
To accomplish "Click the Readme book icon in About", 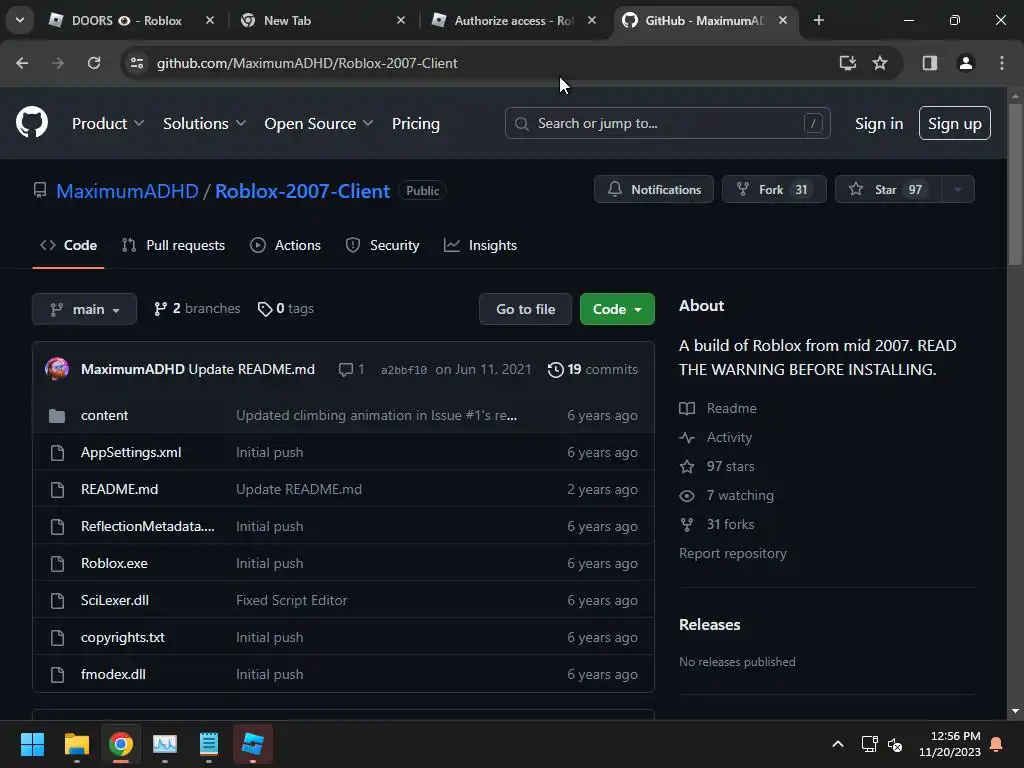I will point(687,408).
